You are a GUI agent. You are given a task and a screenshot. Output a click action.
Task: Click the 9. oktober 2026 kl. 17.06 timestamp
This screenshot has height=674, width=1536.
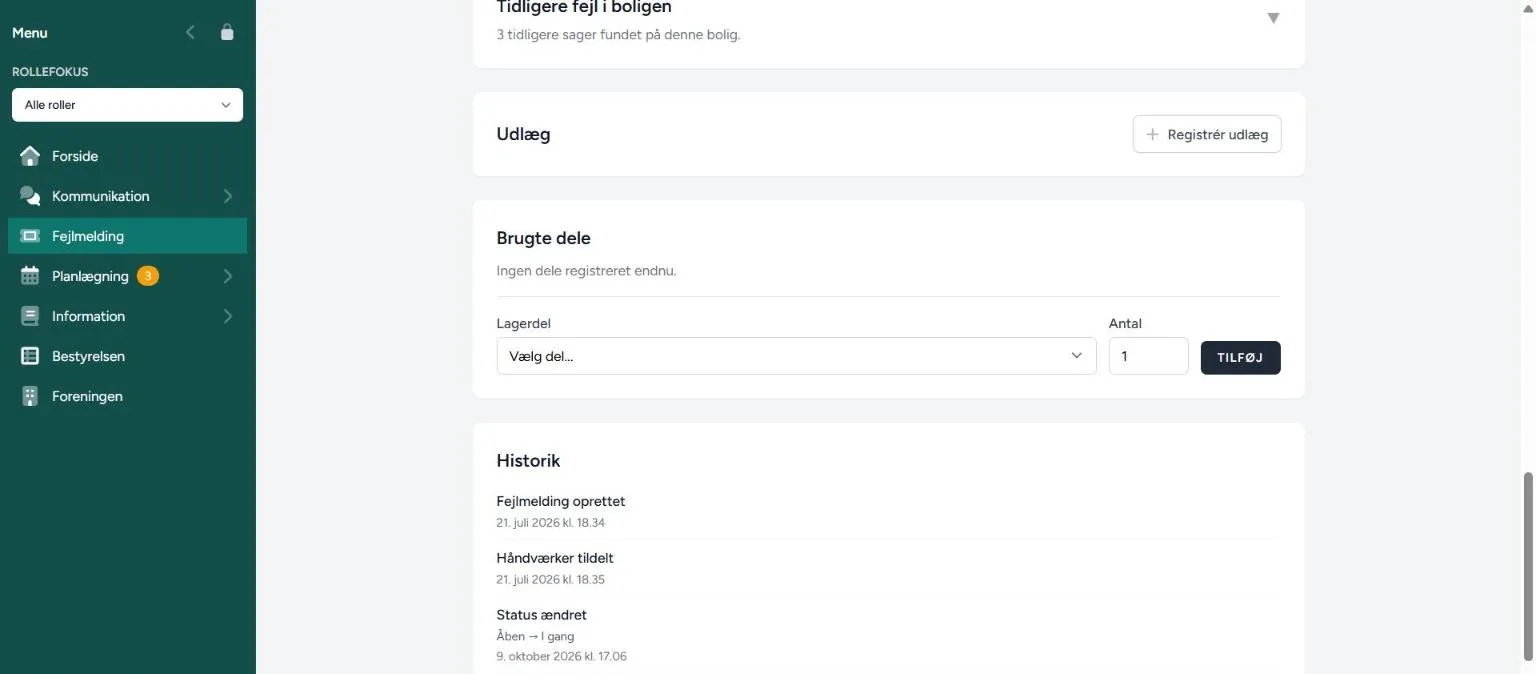pyautogui.click(x=561, y=656)
